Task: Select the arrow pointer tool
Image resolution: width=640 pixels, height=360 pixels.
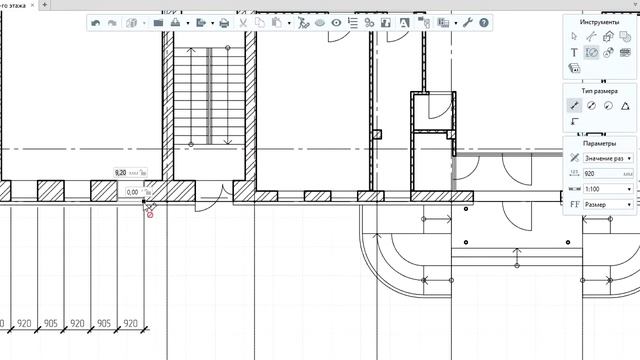Action: click(574, 36)
